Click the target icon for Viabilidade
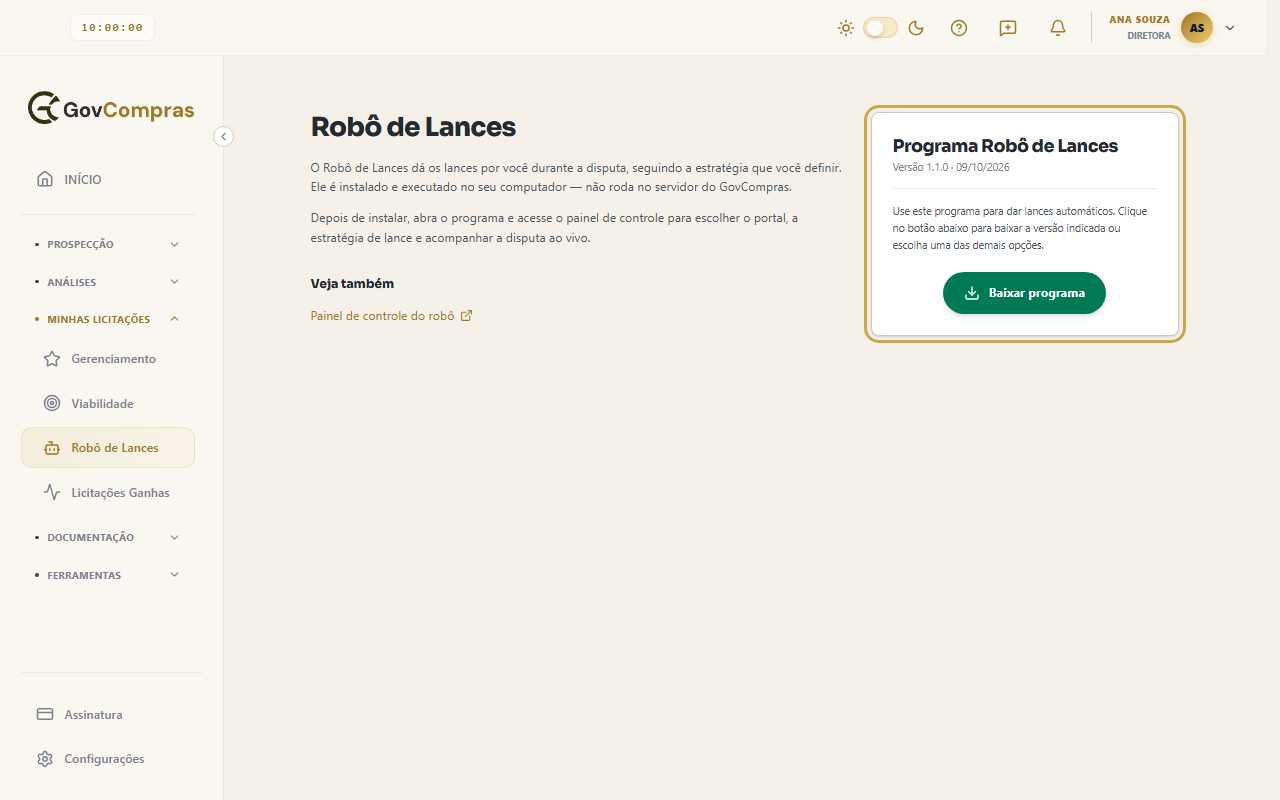Screen dimensions: 1280x800 pos(52,403)
